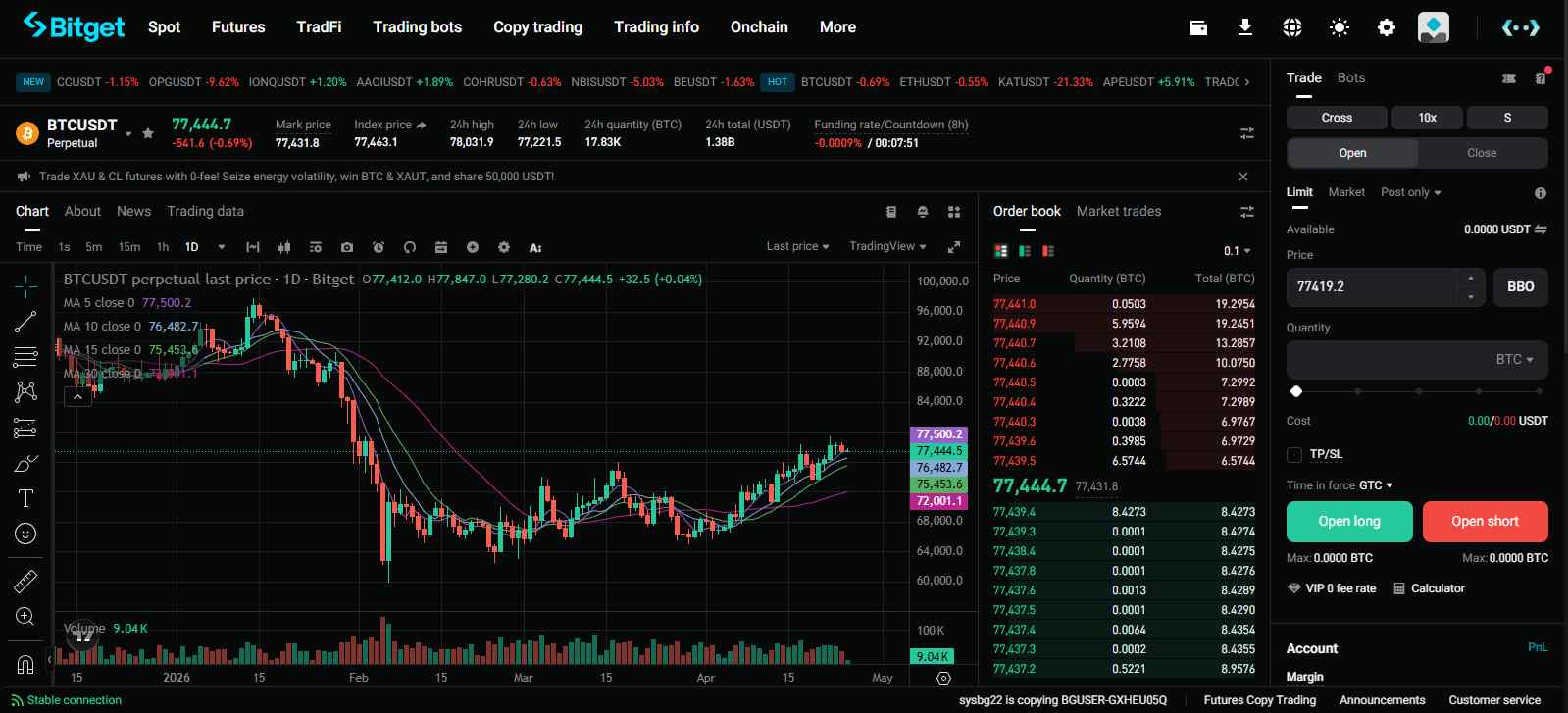This screenshot has height=713, width=1568.
Task: Open the Copy trading menu
Action: click(537, 27)
